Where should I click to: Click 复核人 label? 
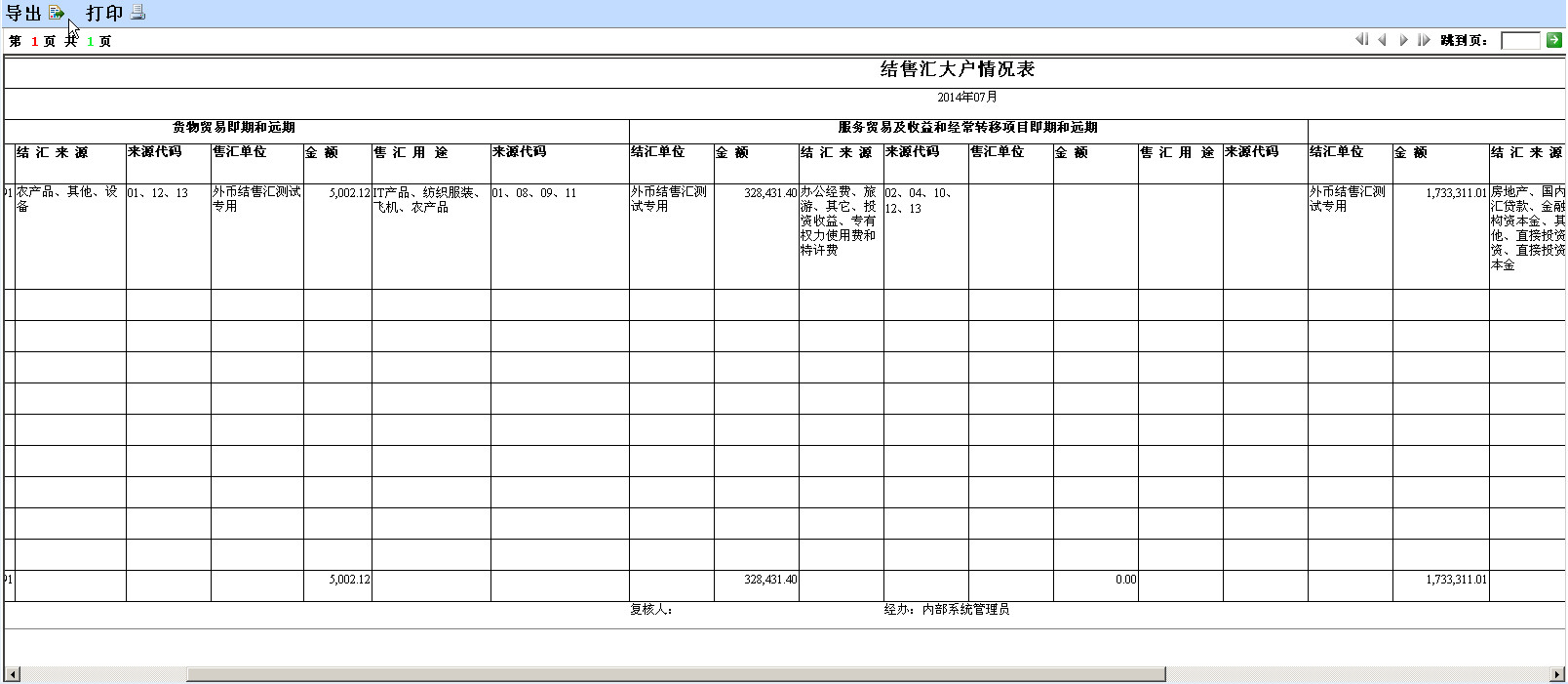pyautogui.click(x=651, y=609)
